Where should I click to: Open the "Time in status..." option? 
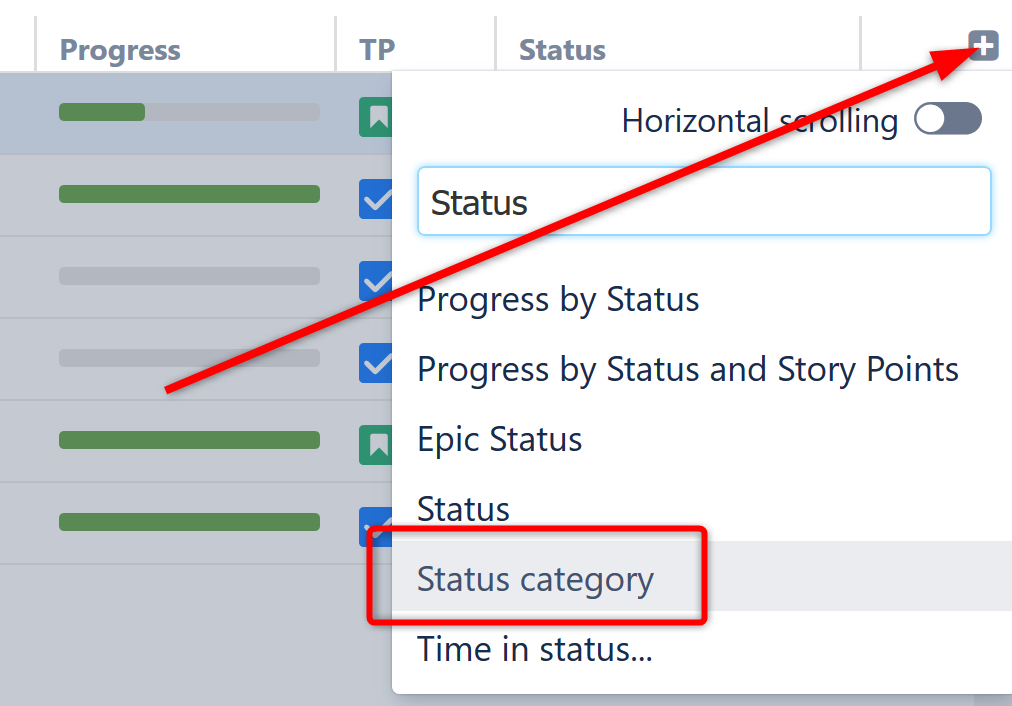(534, 650)
